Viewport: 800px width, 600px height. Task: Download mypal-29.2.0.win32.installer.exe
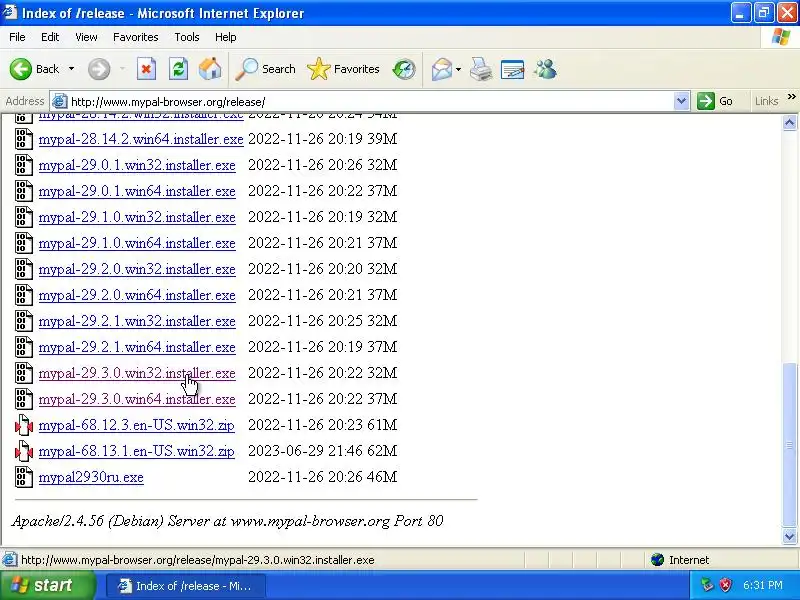click(x=137, y=269)
